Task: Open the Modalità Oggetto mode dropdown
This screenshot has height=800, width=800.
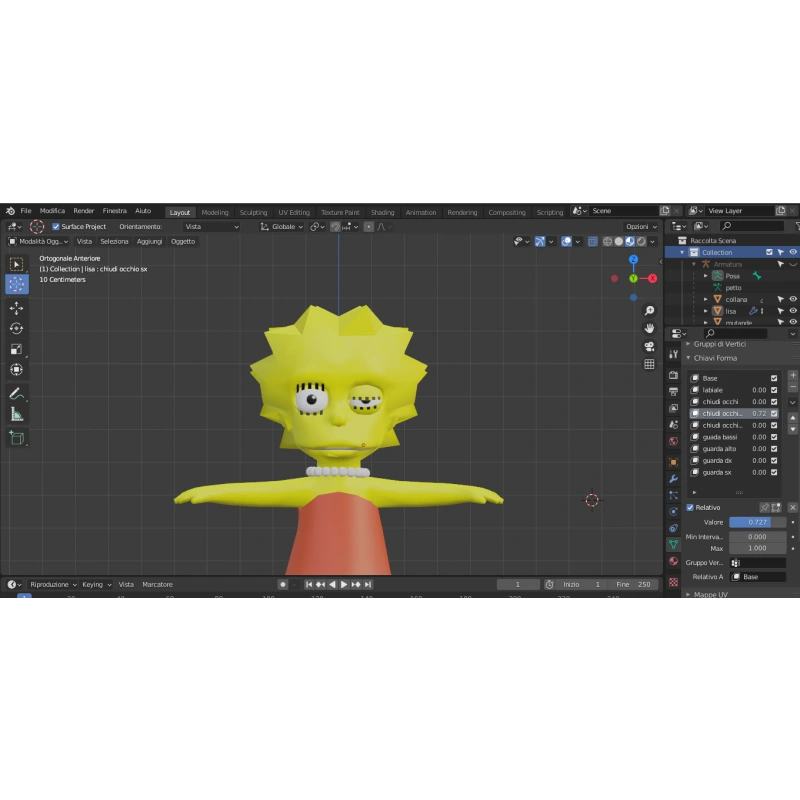Action: click(38, 241)
